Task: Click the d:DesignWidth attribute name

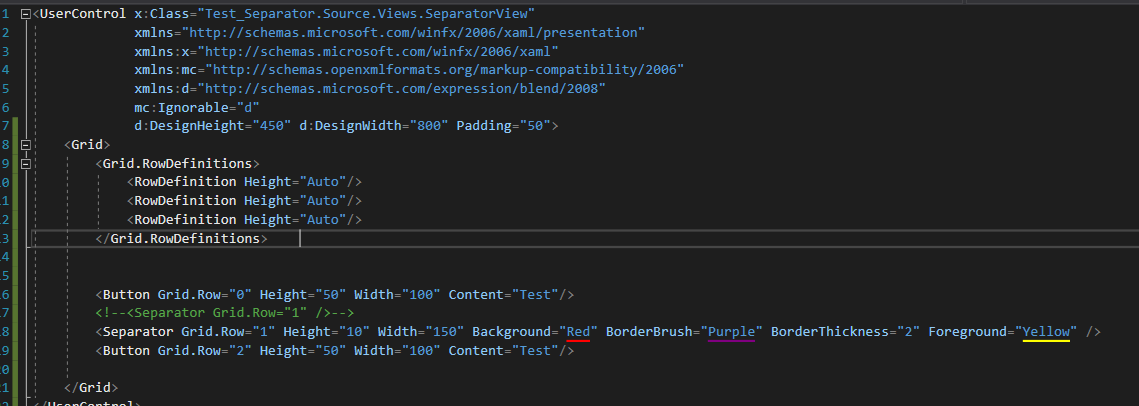Action: (350, 126)
